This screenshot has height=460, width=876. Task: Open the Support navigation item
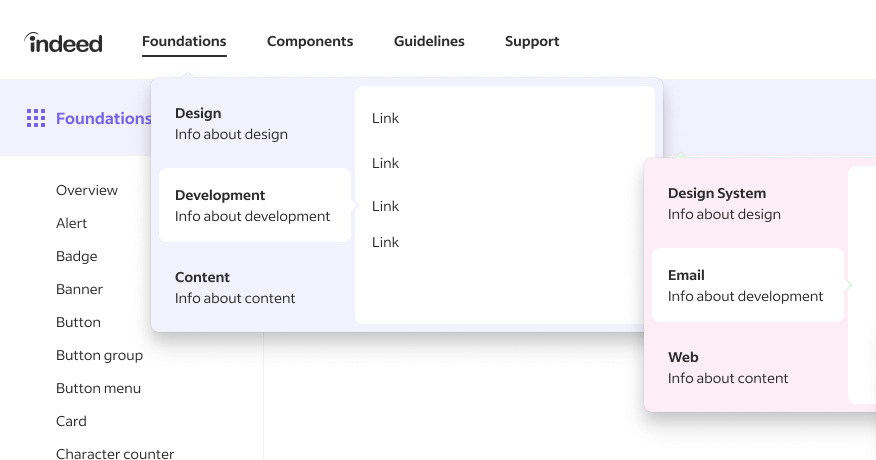(532, 42)
